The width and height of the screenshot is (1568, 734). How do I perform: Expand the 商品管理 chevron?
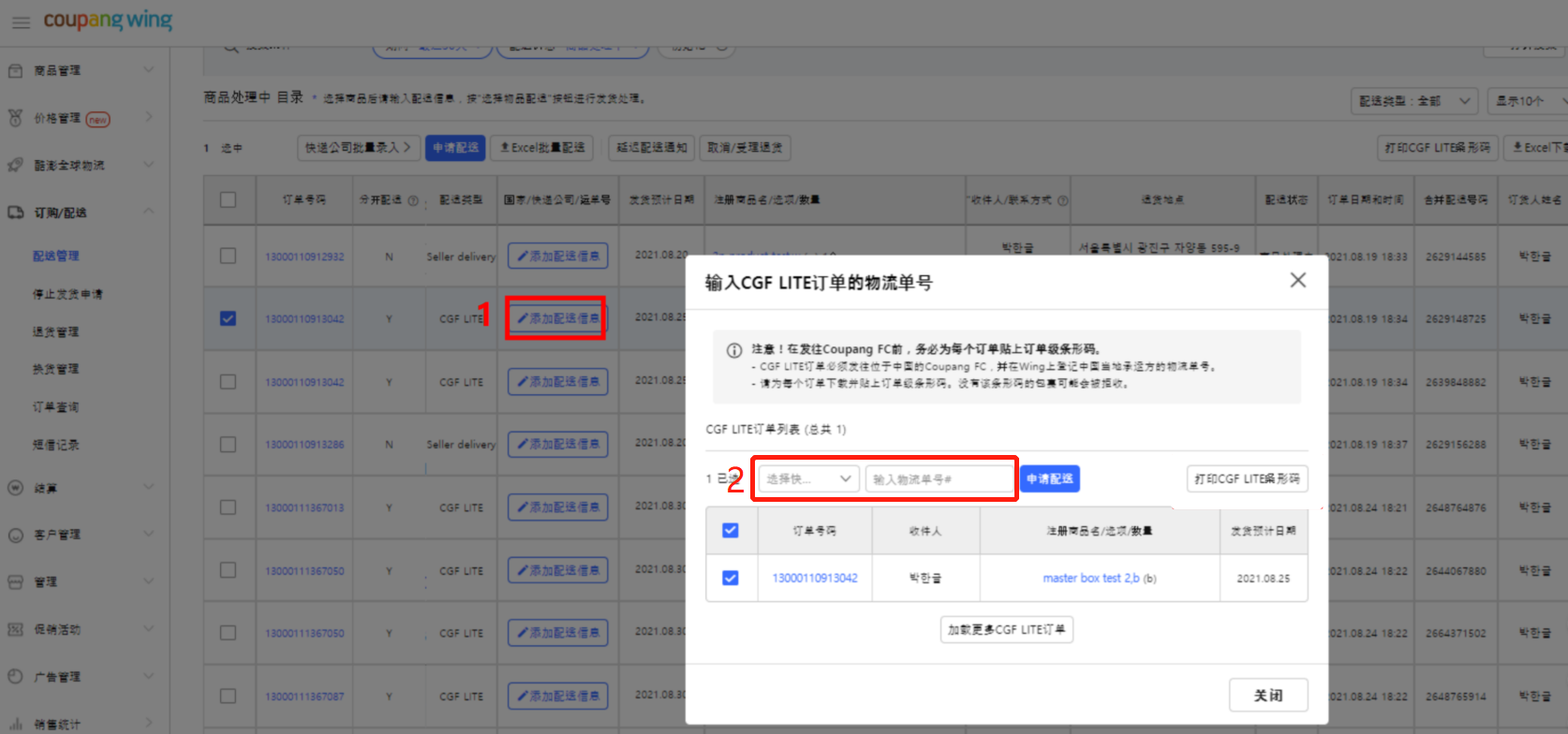(148, 69)
